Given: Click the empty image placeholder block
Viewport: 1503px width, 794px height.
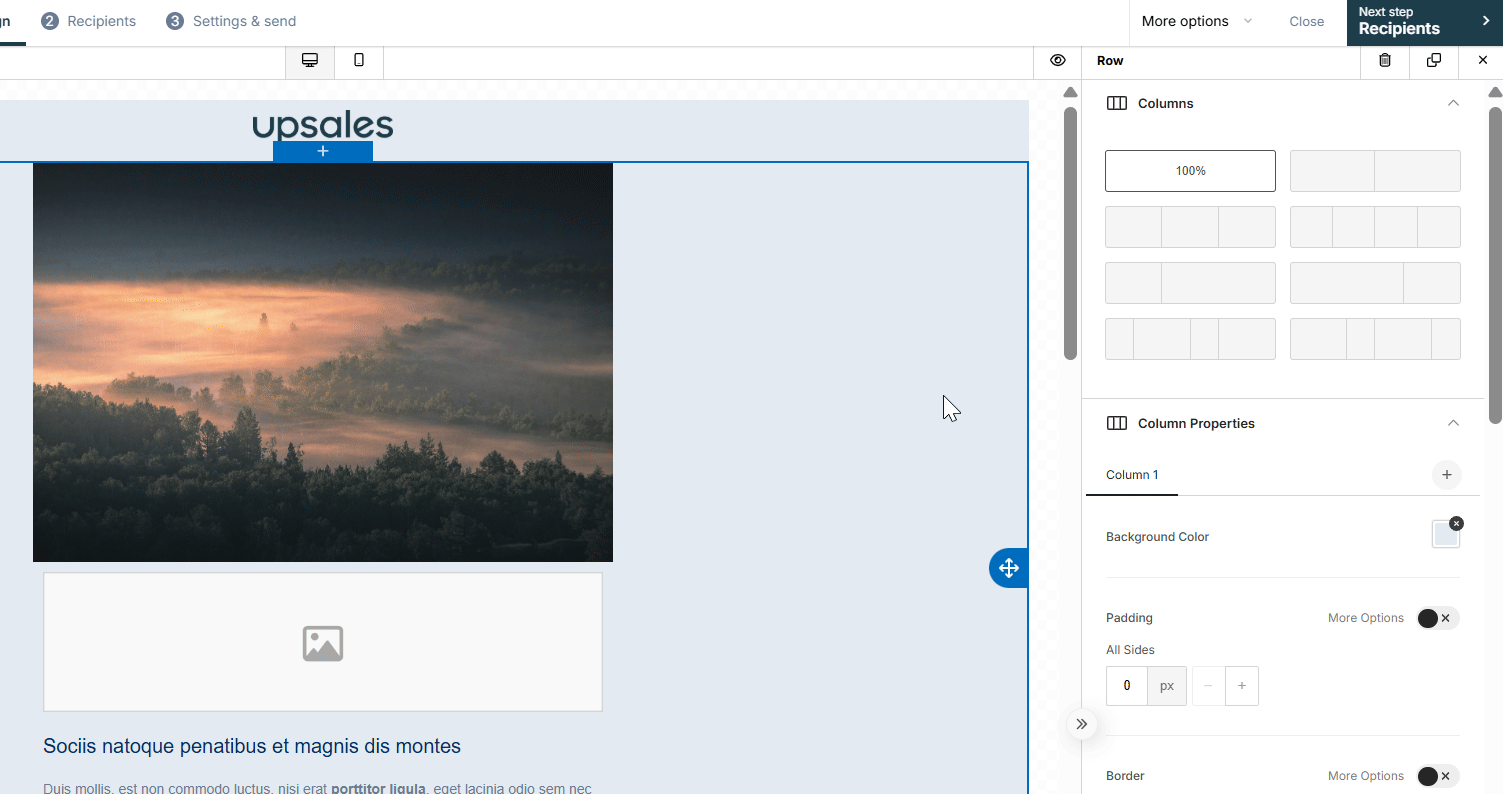Looking at the screenshot, I should [323, 642].
